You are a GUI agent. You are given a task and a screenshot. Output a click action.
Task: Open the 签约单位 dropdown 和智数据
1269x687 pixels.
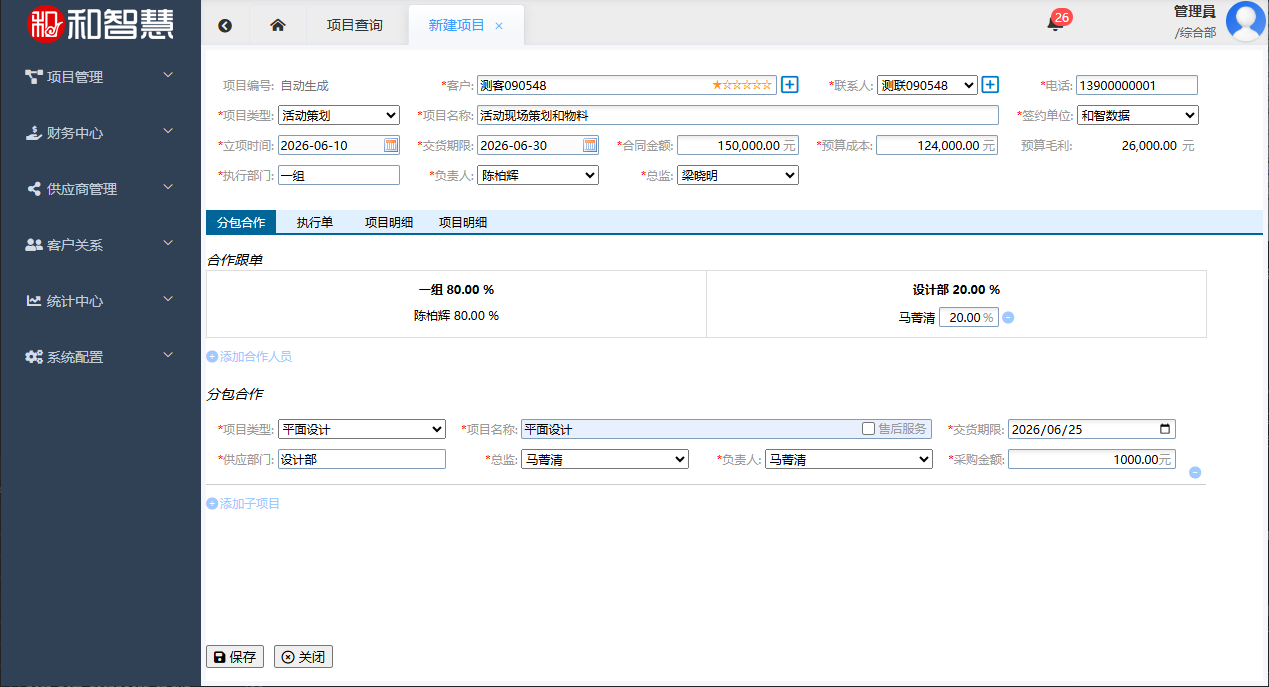[x=1137, y=115]
